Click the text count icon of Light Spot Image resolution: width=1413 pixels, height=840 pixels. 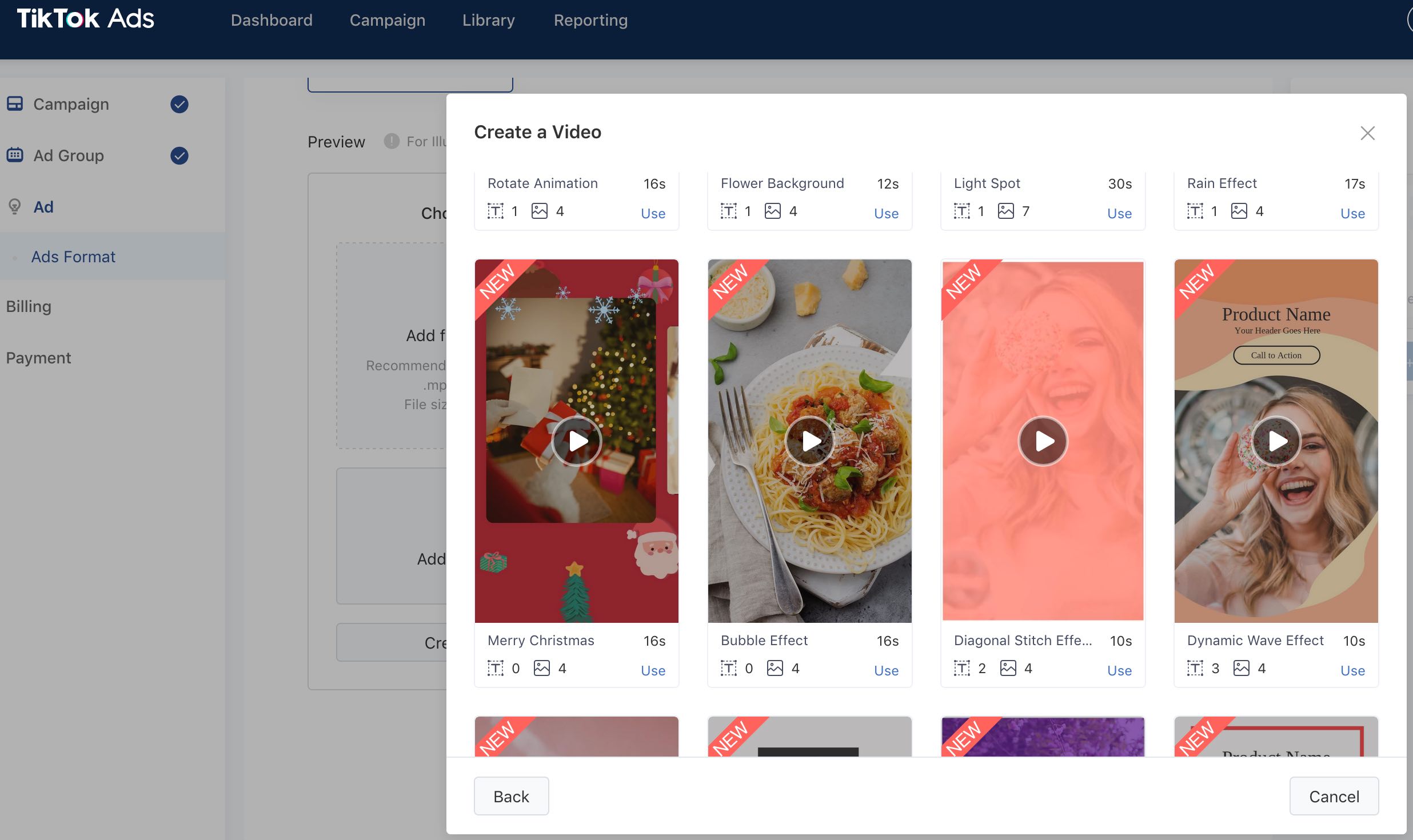coord(962,211)
